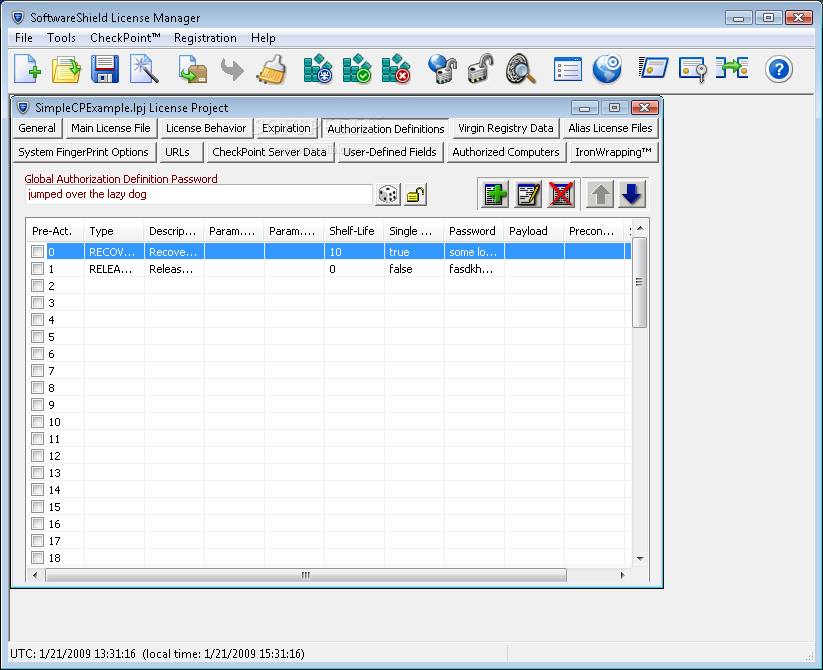Click the package export box icon
Screen dimensions: 823x670
click(193, 69)
